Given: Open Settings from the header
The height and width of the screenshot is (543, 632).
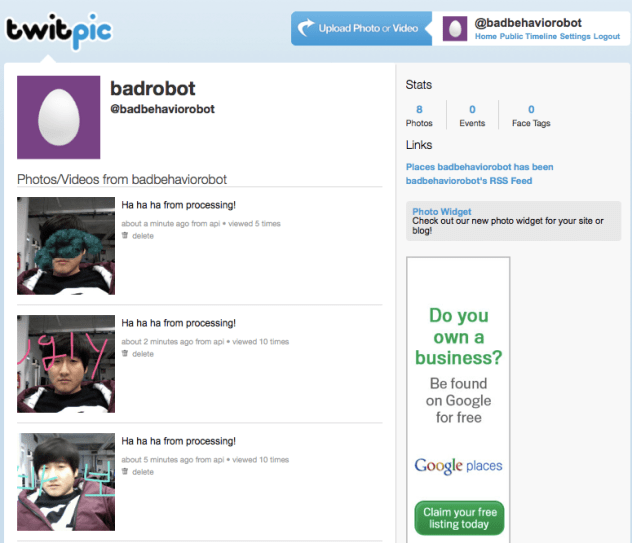Looking at the screenshot, I should (575, 36).
